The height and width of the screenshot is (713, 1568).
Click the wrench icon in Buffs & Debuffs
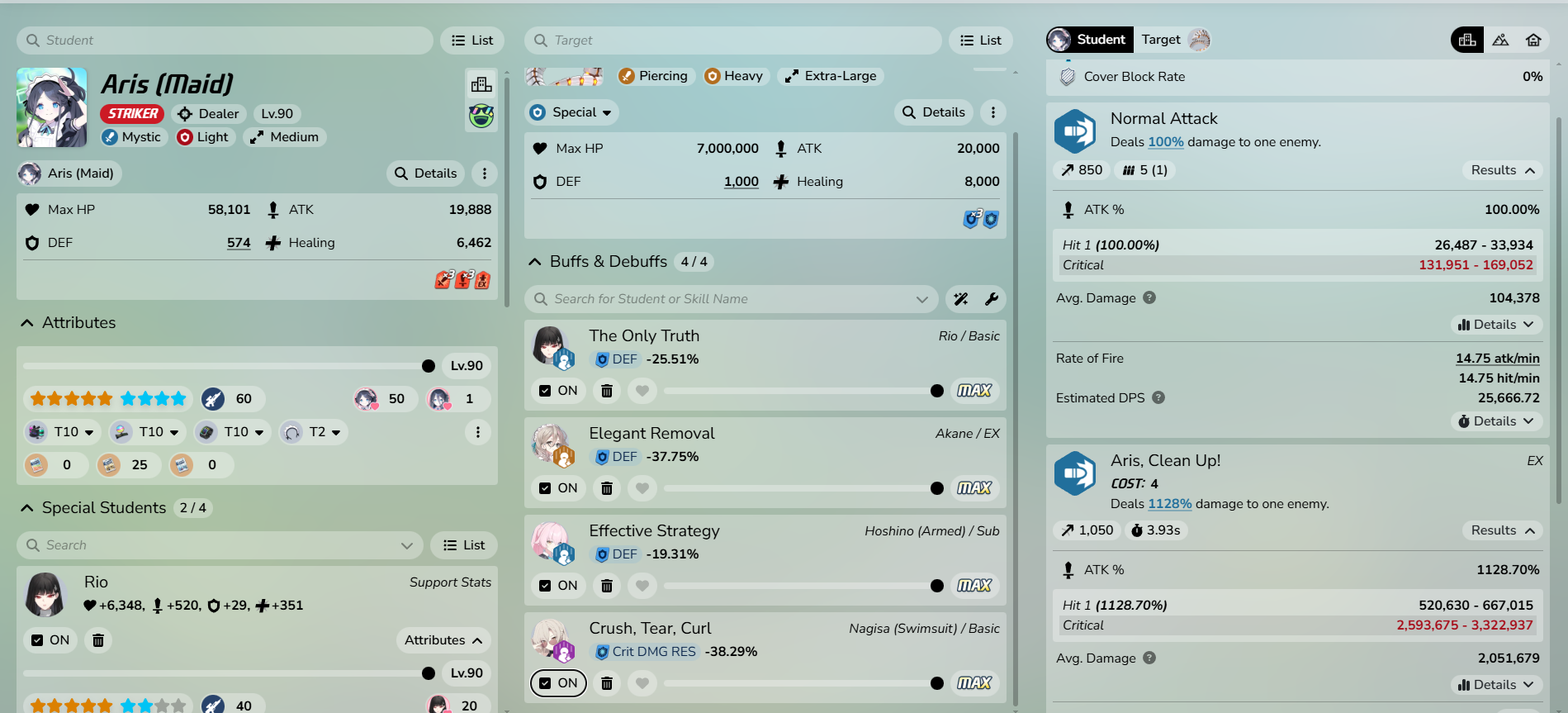(x=992, y=299)
